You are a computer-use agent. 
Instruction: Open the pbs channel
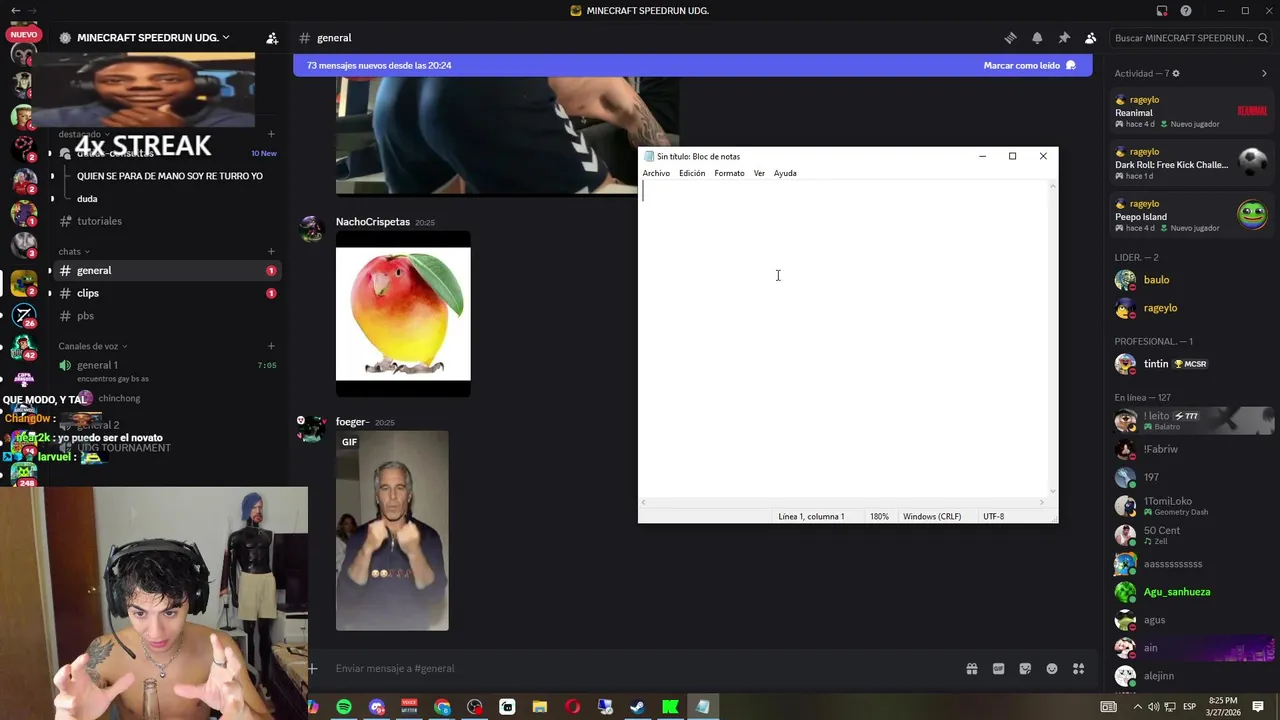click(x=166, y=316)
